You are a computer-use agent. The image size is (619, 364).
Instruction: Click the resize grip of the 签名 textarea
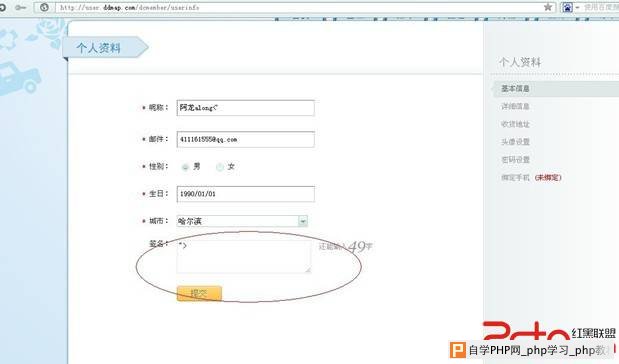click(x=308, y=270)
